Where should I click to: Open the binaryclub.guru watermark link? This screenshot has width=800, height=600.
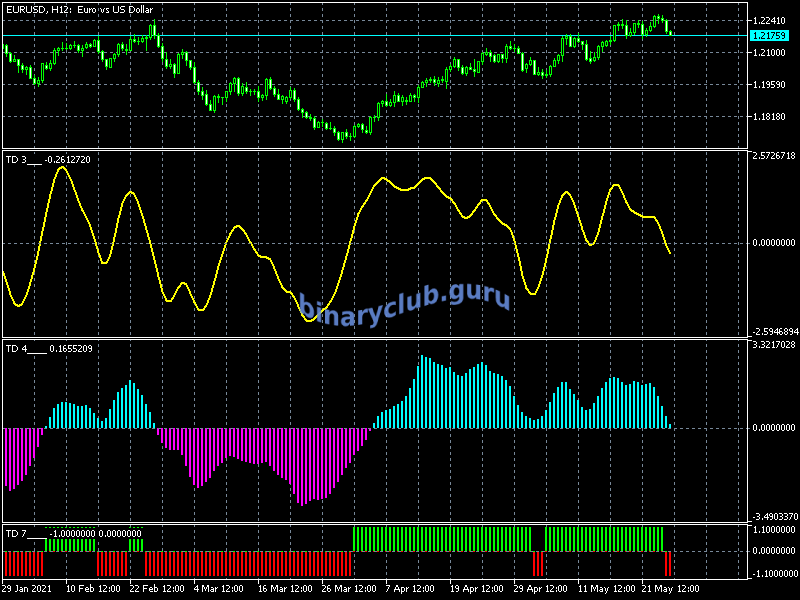coord(404,301)
